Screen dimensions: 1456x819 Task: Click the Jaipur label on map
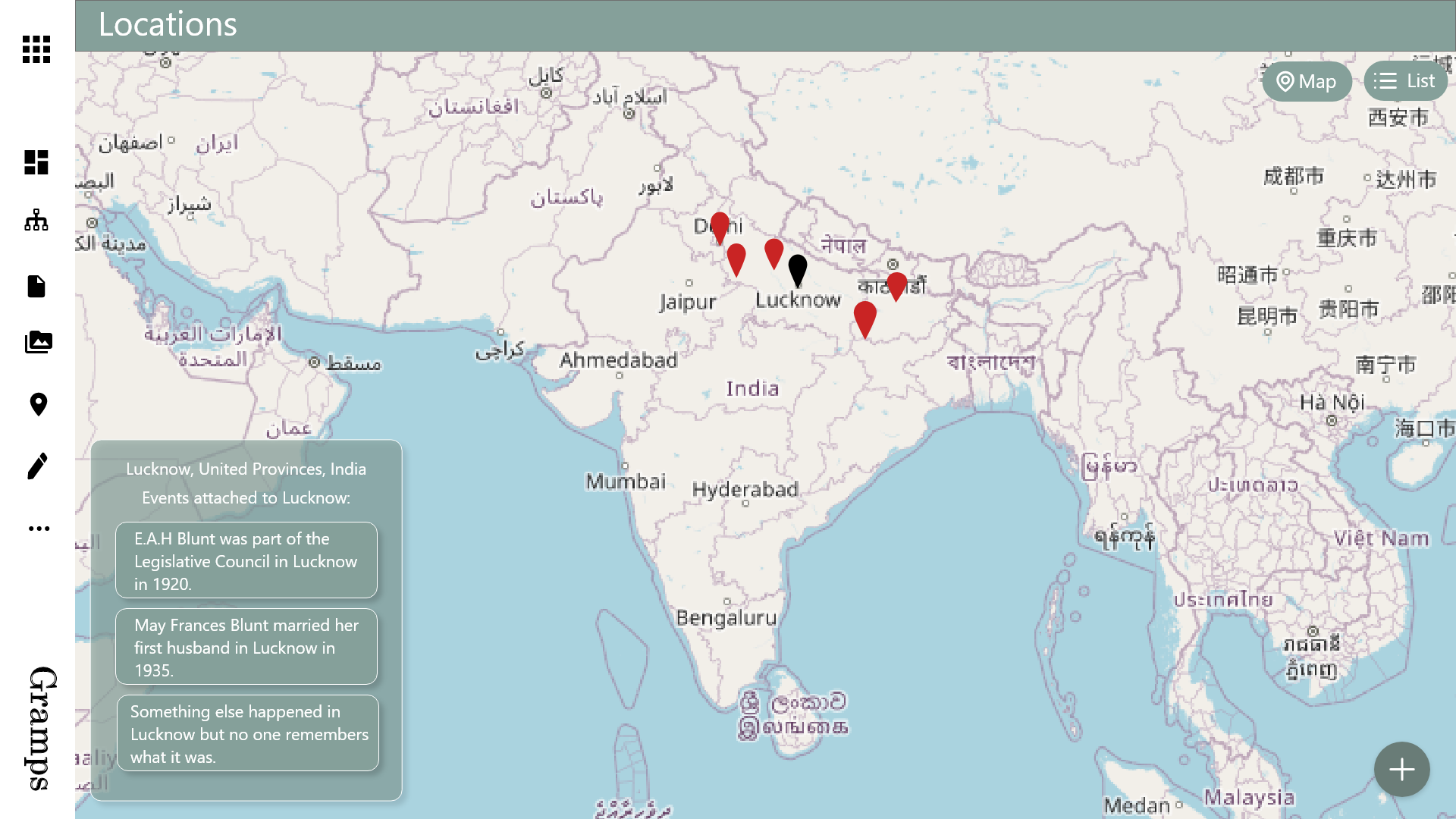pos(687,303)
